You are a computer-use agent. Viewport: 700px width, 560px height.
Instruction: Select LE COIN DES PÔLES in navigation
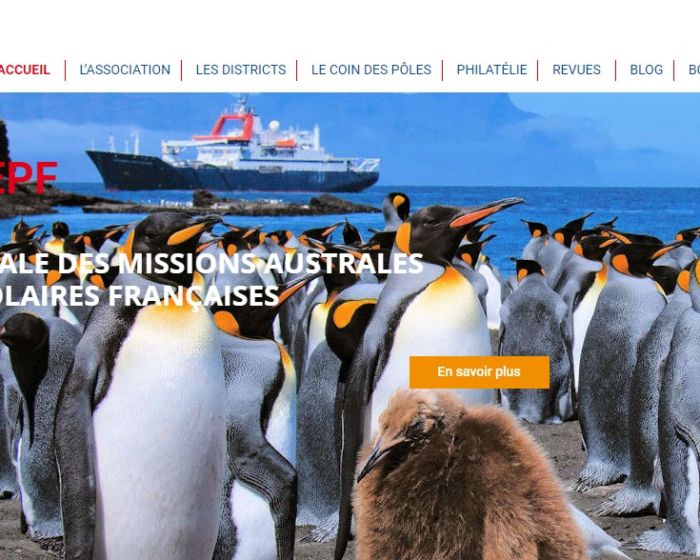pyautogui.click(x=371, y=70)
